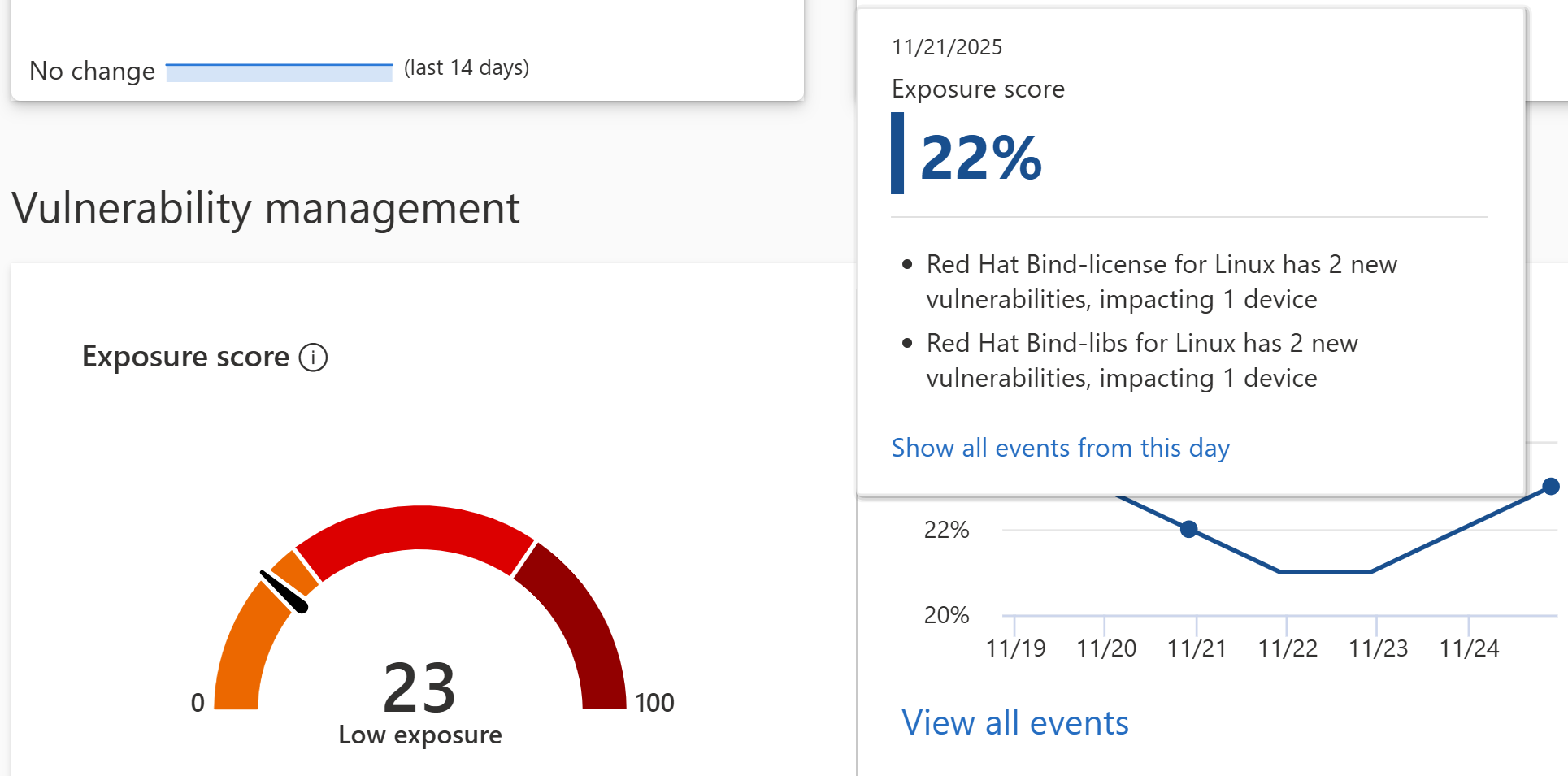
Task: Click the "No change" trend sparkline
Action: [279, 72]
